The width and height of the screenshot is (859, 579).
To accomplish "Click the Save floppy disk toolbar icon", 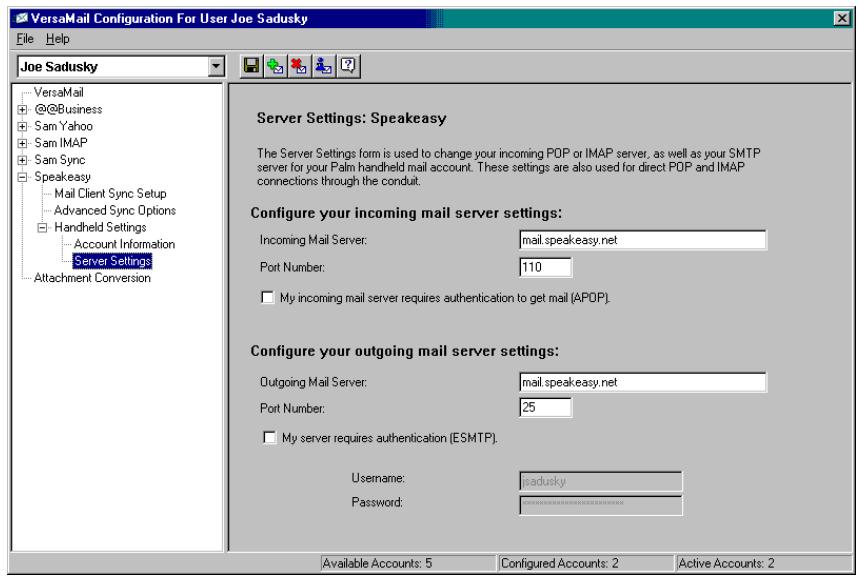I will tap(251, 66).
